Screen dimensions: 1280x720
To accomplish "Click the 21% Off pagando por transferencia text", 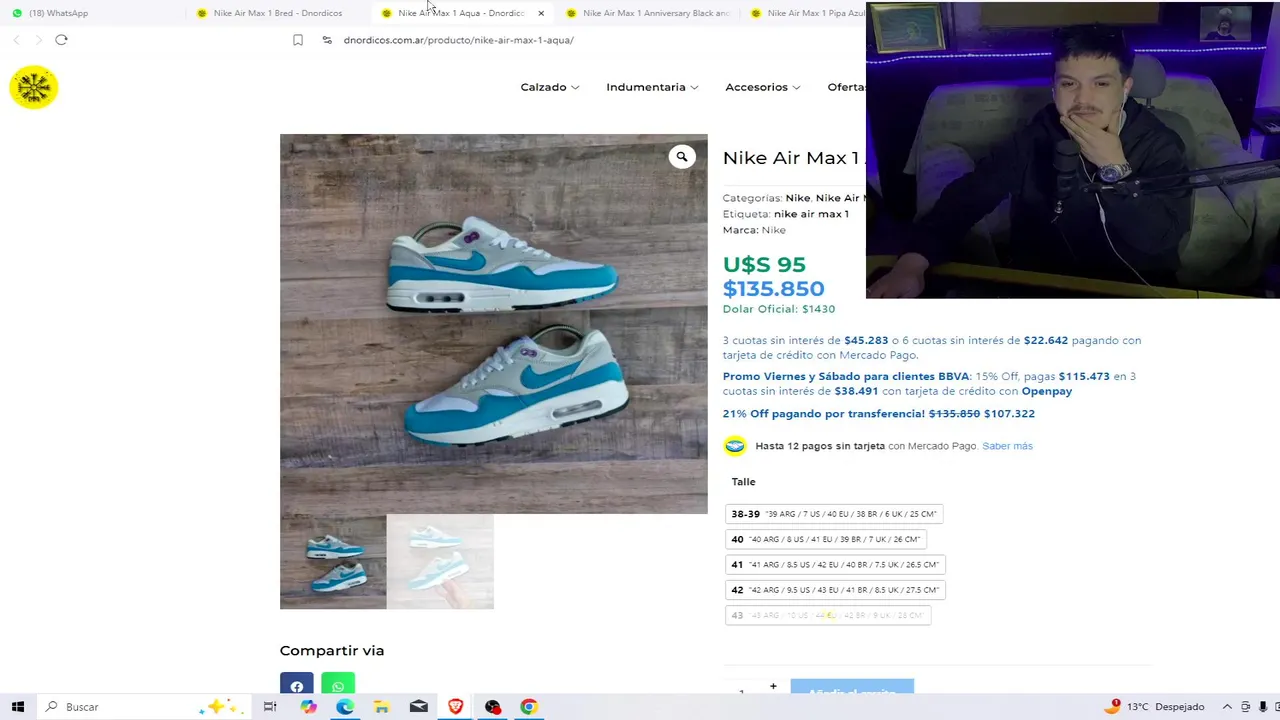I will 824,414.
